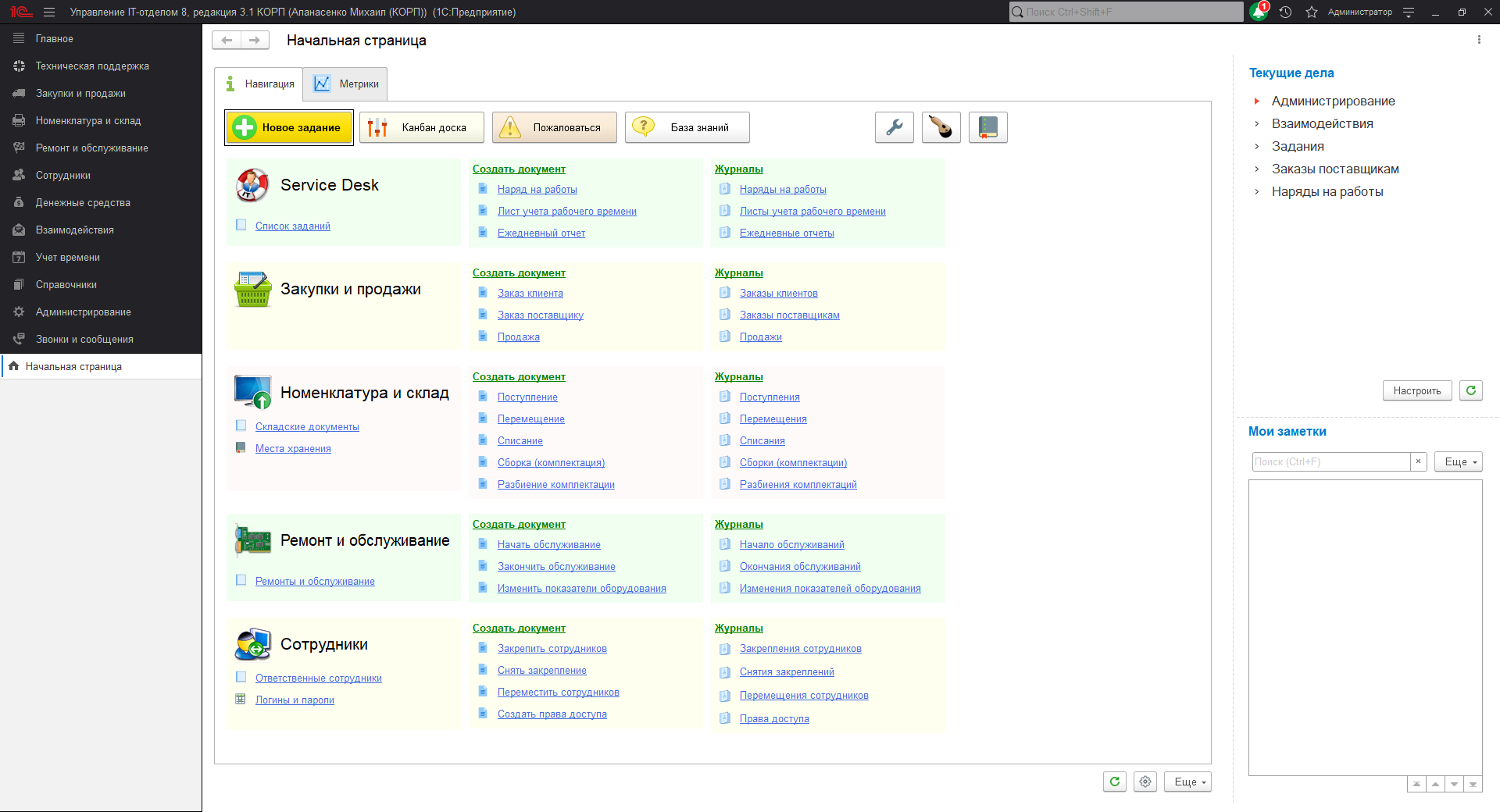This screenshot has width=1500, height=812.
Task: Click the notes search field
Action: tap(1330, 461)
